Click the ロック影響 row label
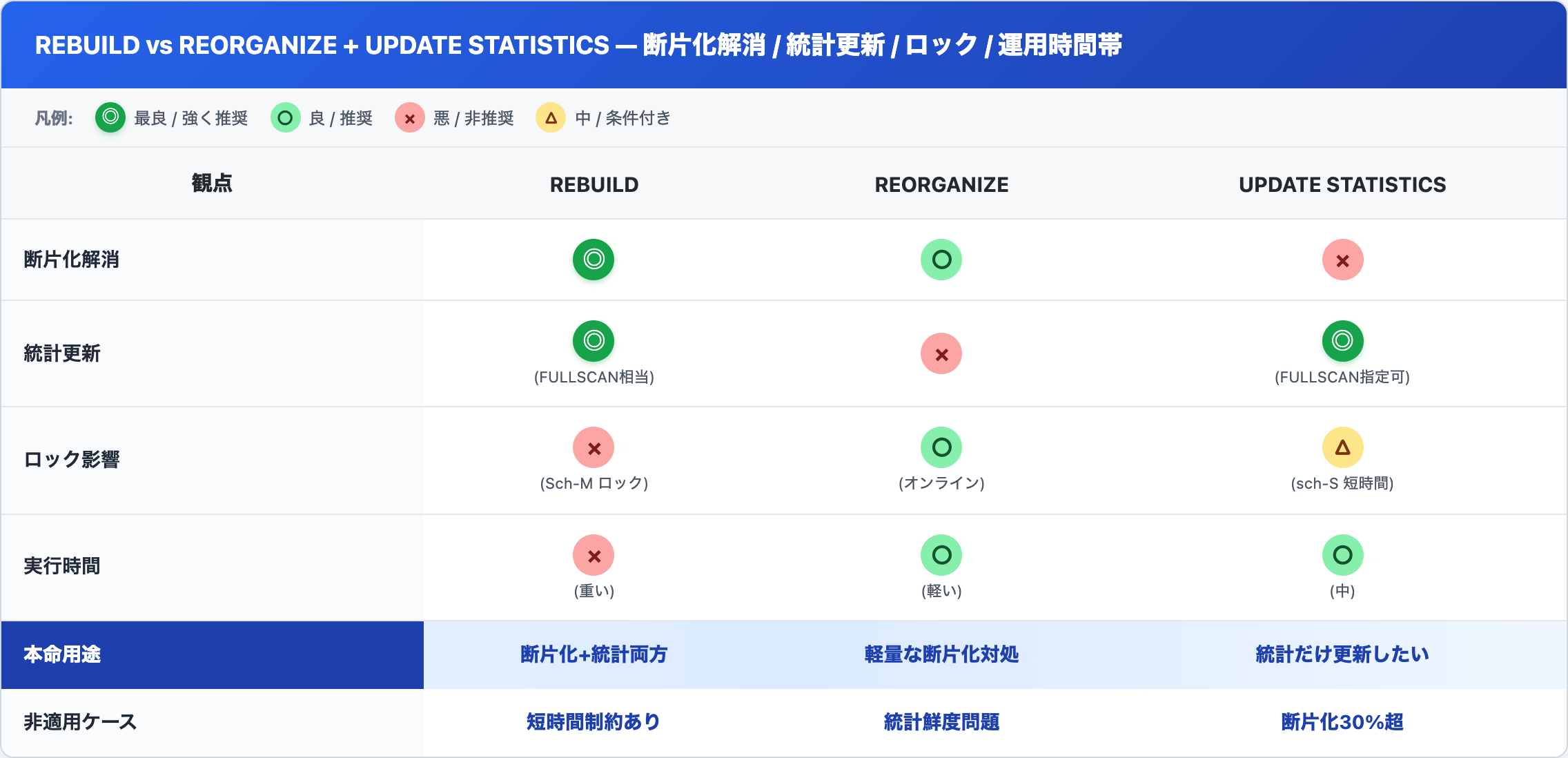The image size is (1568, 758). (x=72, y=460)
